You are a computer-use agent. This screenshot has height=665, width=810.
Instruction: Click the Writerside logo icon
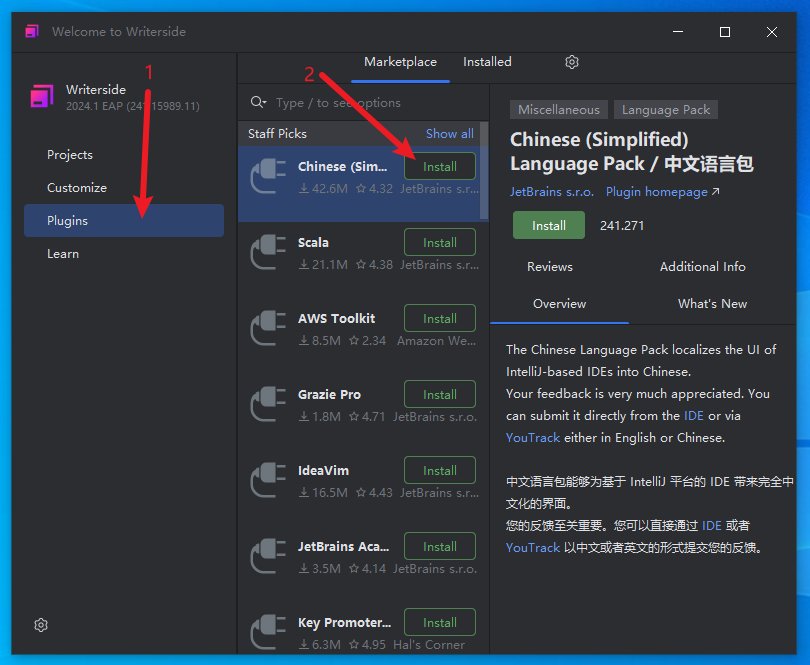41,97
